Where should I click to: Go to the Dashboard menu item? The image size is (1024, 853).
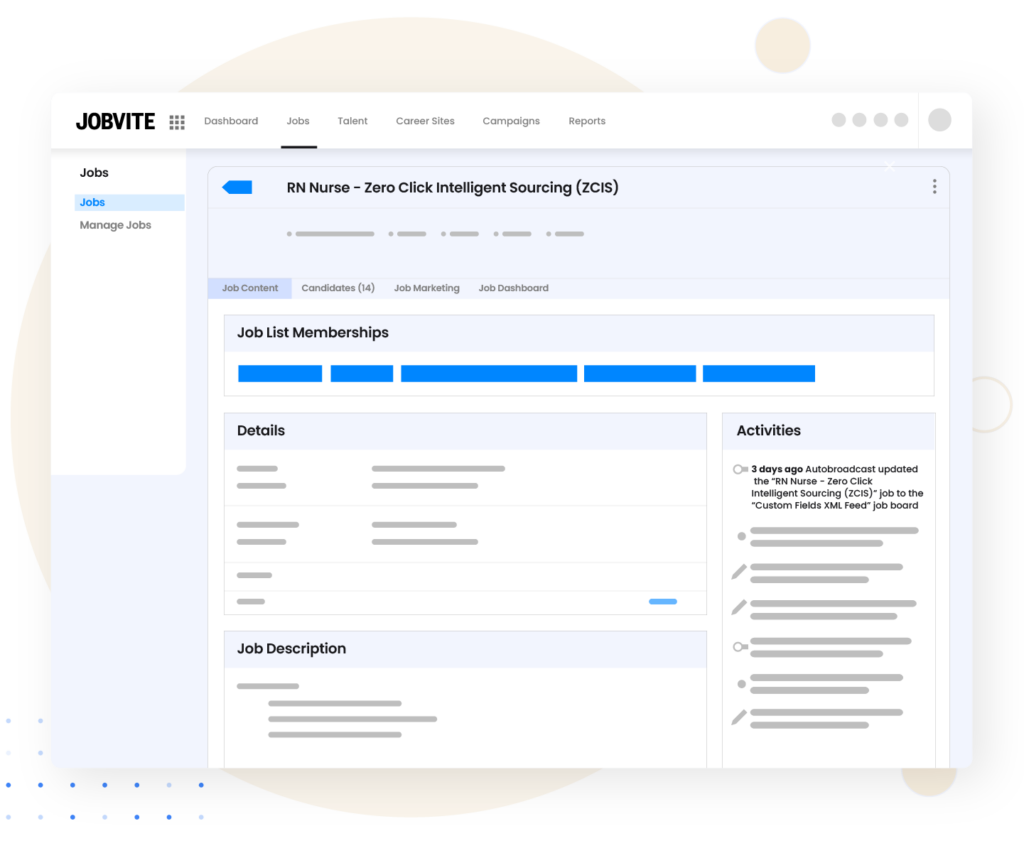[x=231, y=121]
